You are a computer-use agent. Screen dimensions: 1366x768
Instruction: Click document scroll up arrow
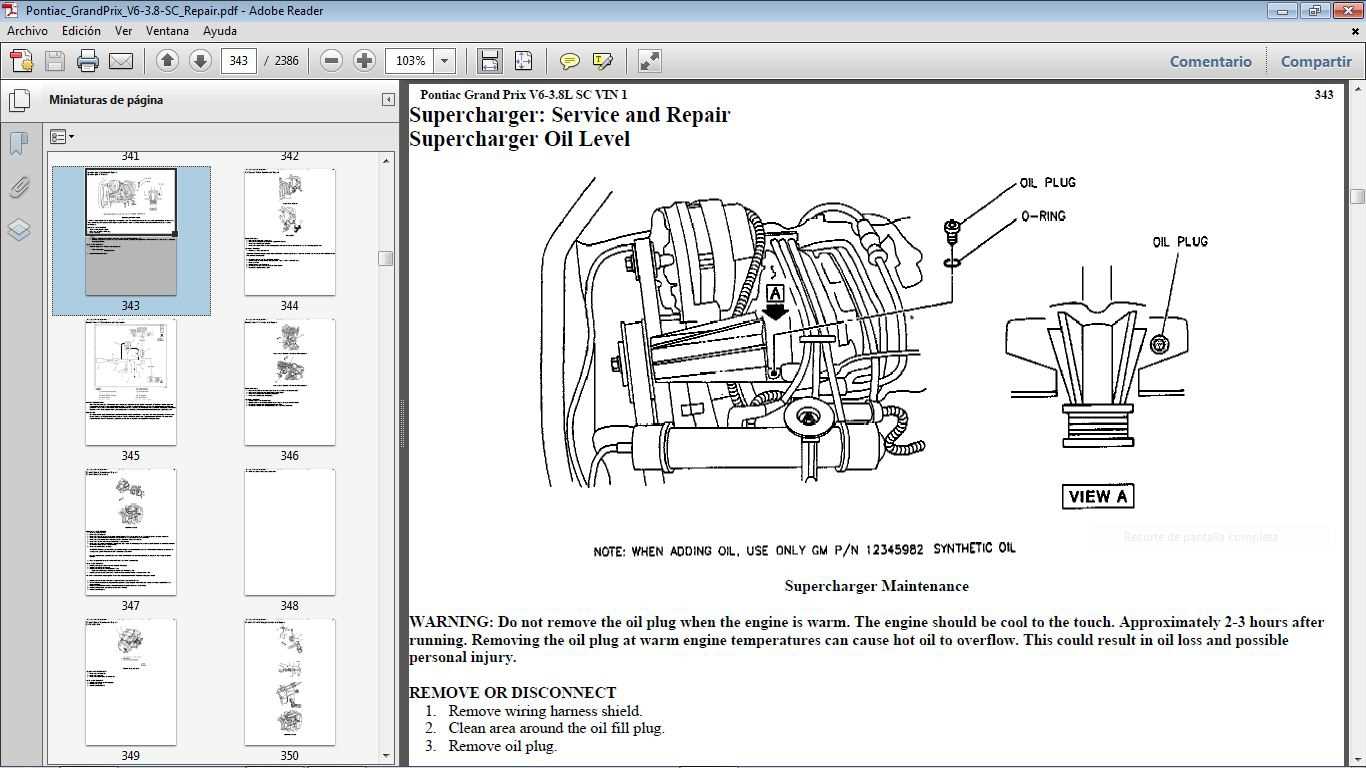1357,90
